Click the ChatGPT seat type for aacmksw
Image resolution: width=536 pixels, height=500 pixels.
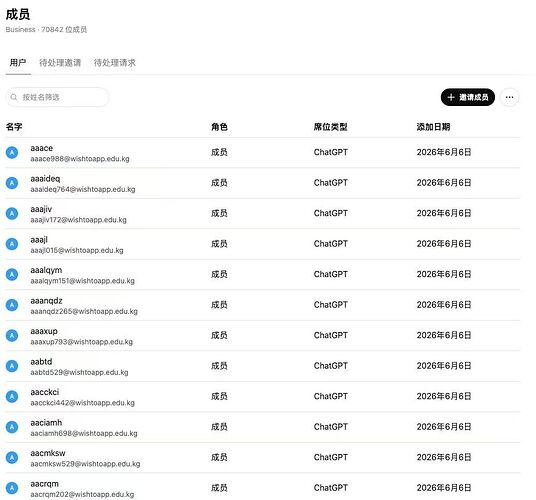pos(331,457)
